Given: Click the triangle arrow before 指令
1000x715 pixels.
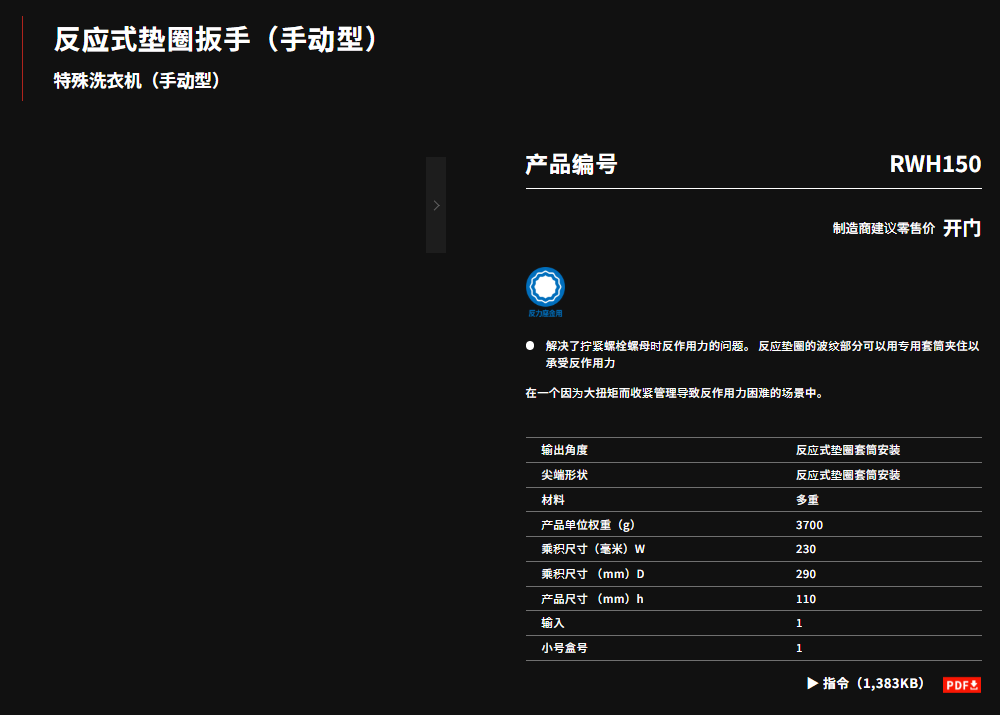Looking at the screenshot, I should (812, 683).
